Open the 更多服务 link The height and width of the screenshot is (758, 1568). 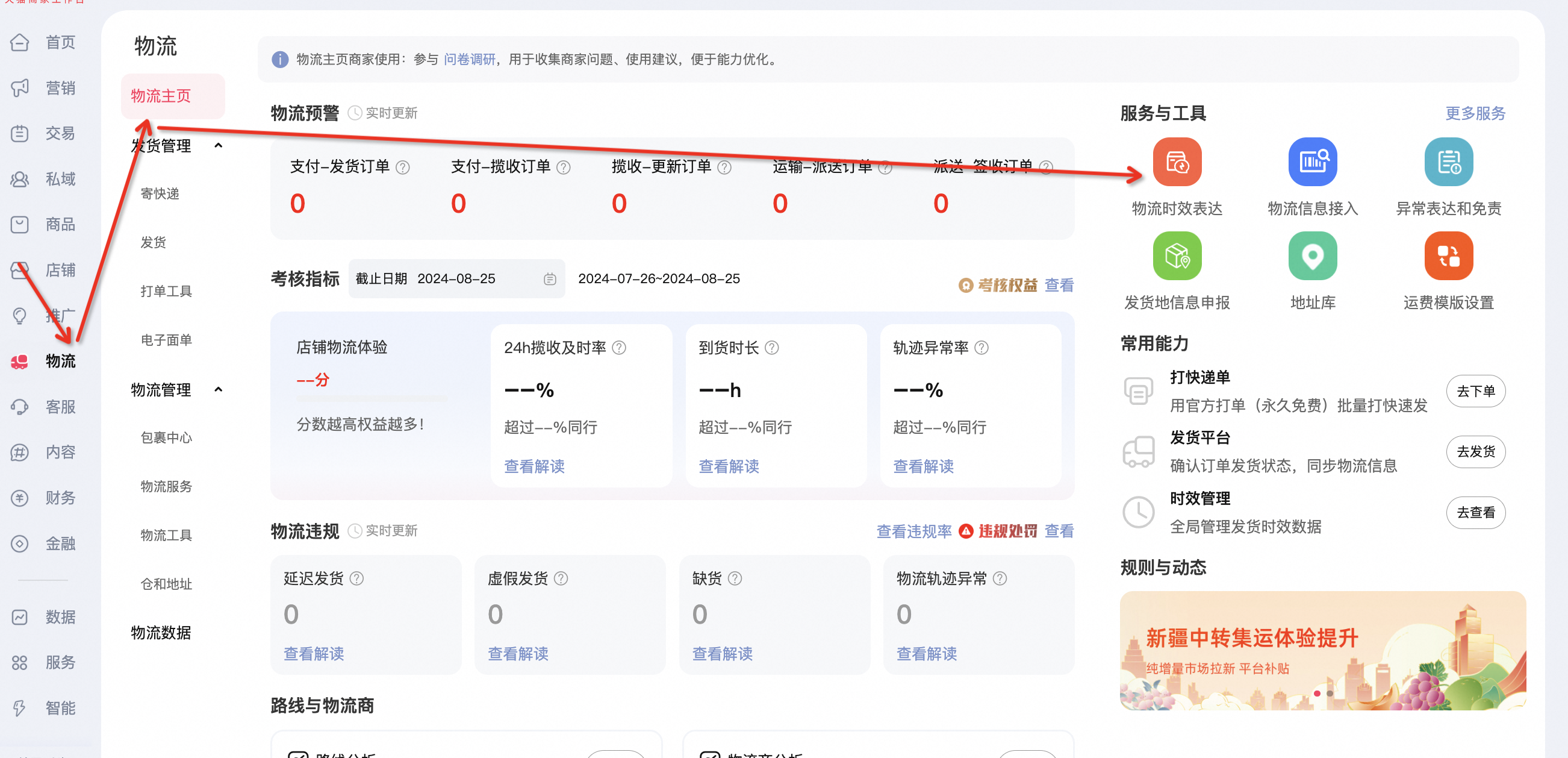1475,113
